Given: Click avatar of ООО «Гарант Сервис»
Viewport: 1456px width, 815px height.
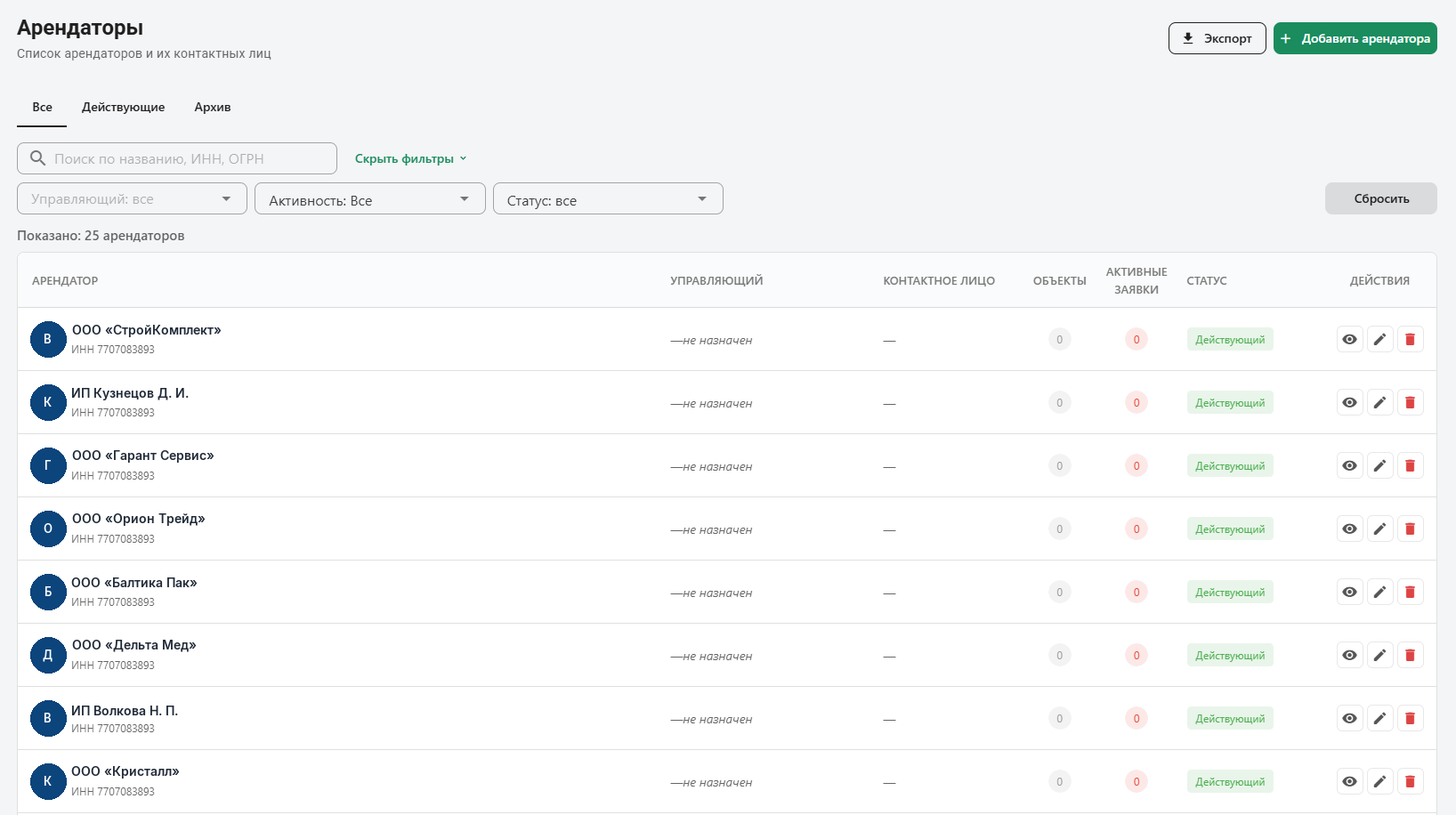Looking at the screenshot, I should pos(48,465).
